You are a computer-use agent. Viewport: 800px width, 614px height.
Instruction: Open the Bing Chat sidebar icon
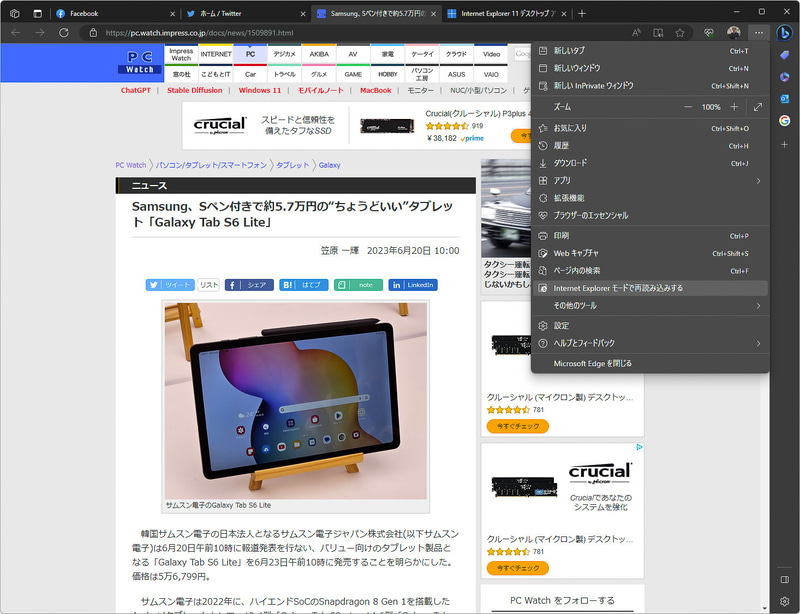(784, 33)
